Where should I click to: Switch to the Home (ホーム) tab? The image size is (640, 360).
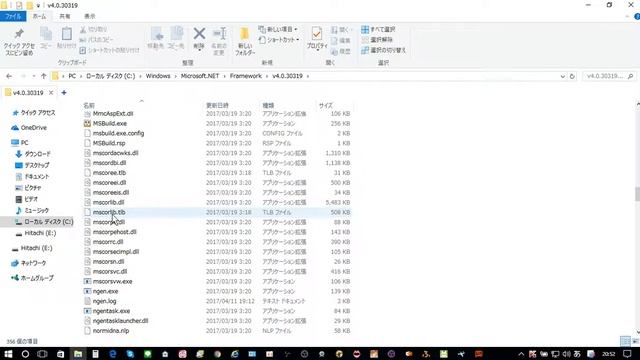[40, 16]
